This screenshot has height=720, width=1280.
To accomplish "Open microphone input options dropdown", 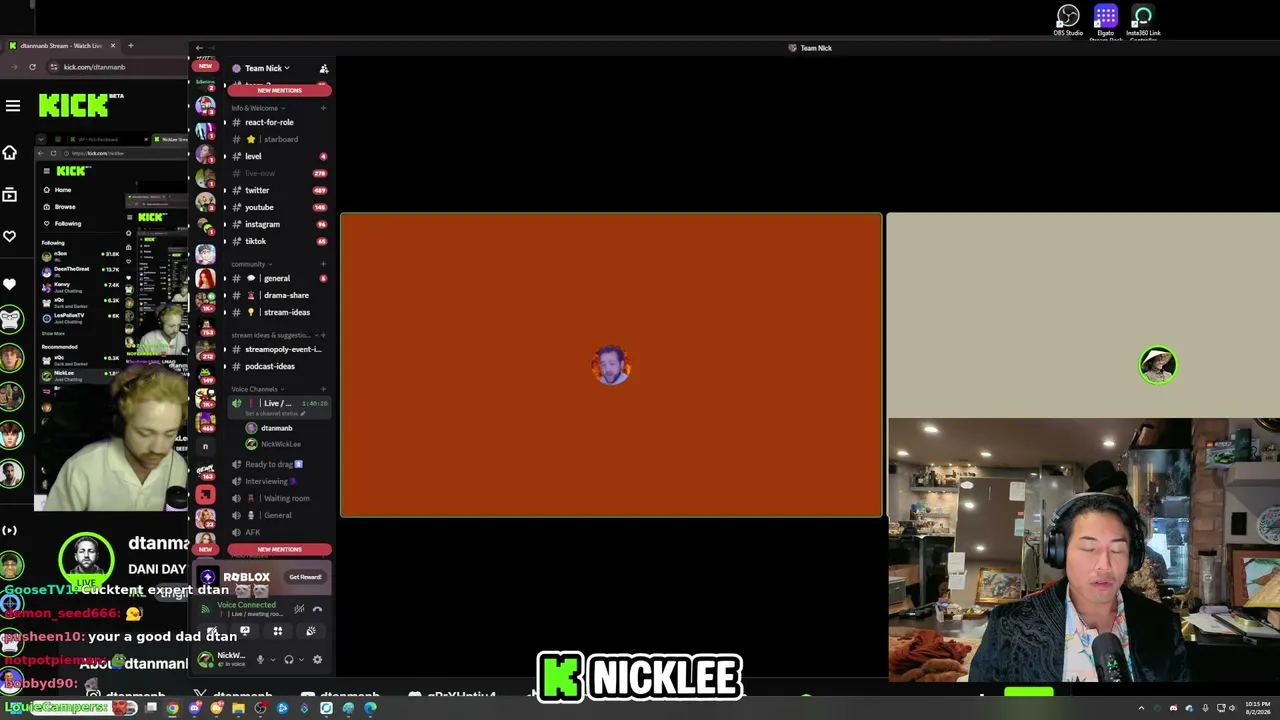I will (272, 659).
